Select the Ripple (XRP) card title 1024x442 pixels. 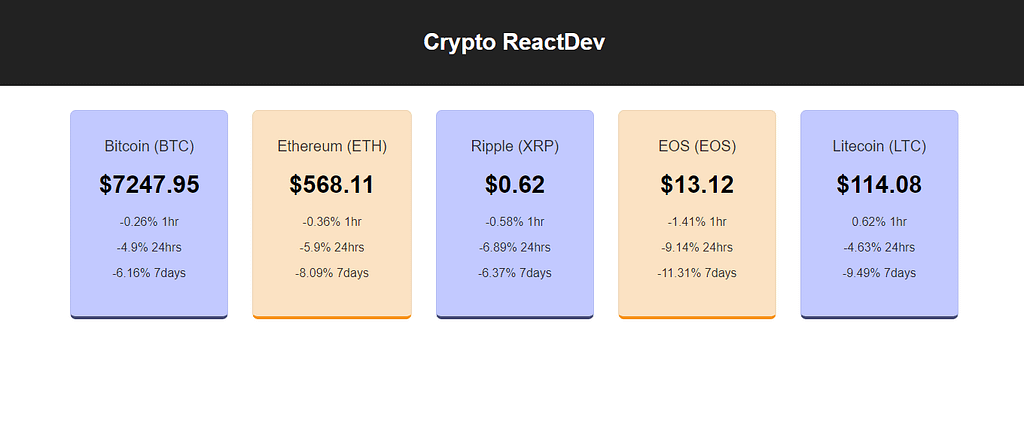pyautogui.click(x=515, y=146)
